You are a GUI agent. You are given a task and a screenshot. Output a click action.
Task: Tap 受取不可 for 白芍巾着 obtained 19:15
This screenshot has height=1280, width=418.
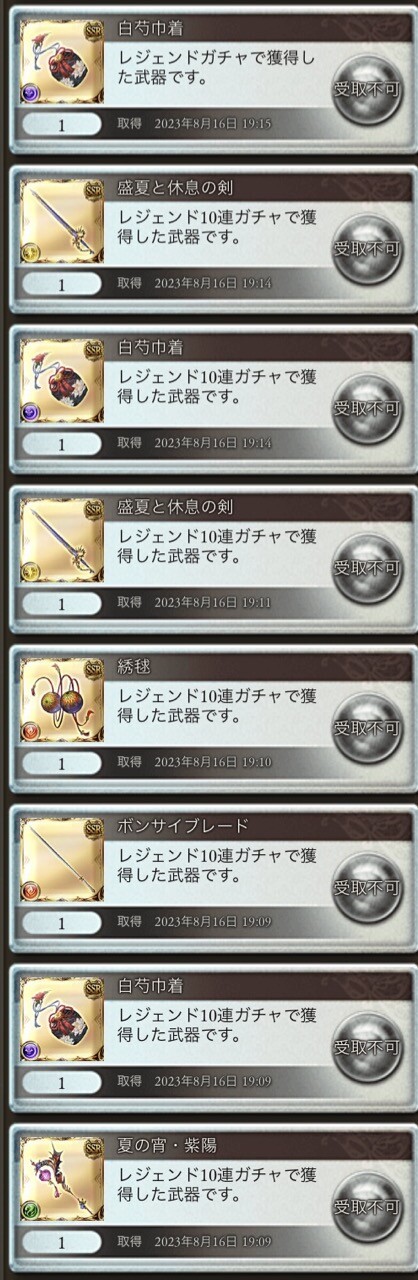367,89
